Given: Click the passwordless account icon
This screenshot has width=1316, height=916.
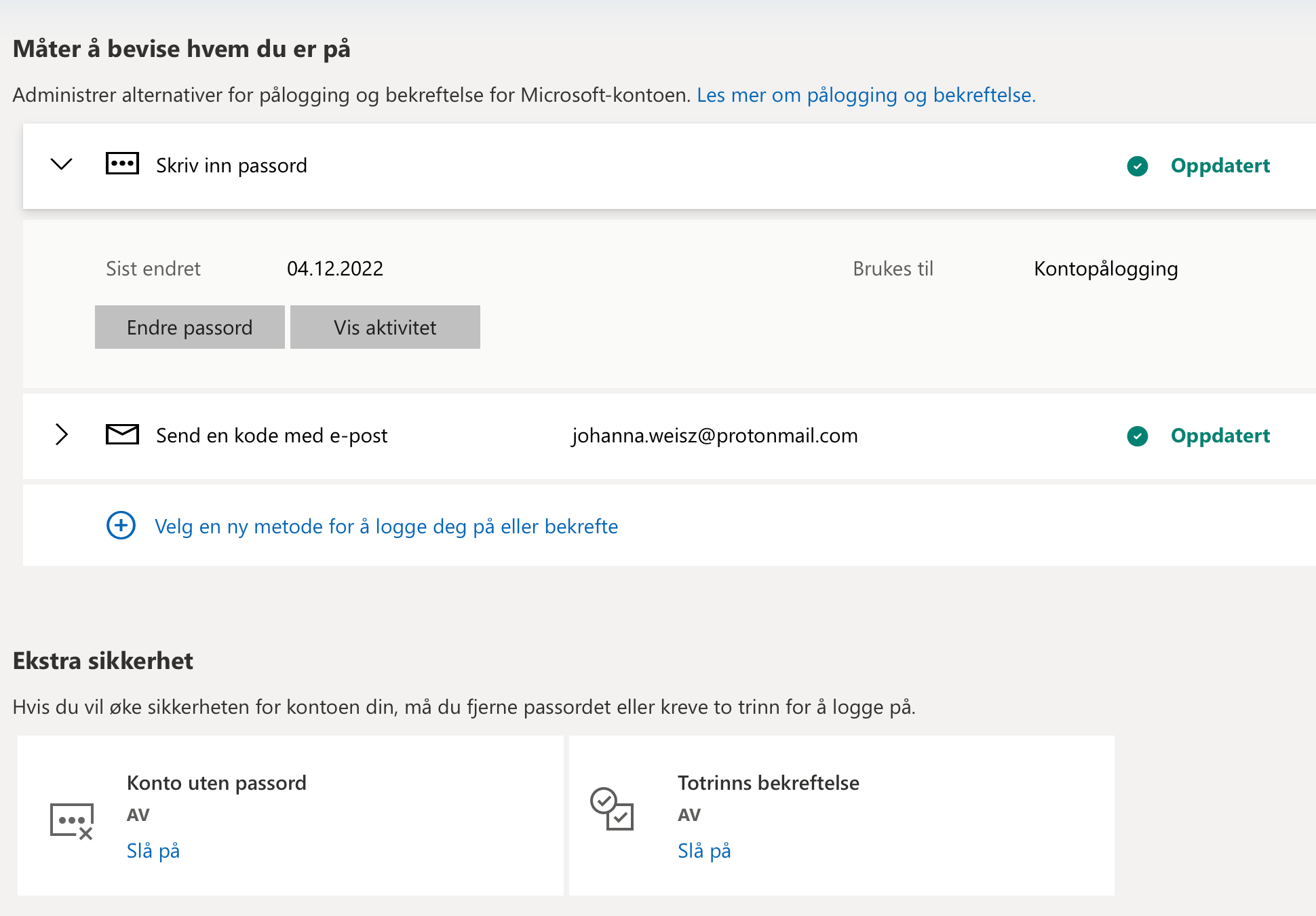Looking at the screenshot, I should 71,821.
